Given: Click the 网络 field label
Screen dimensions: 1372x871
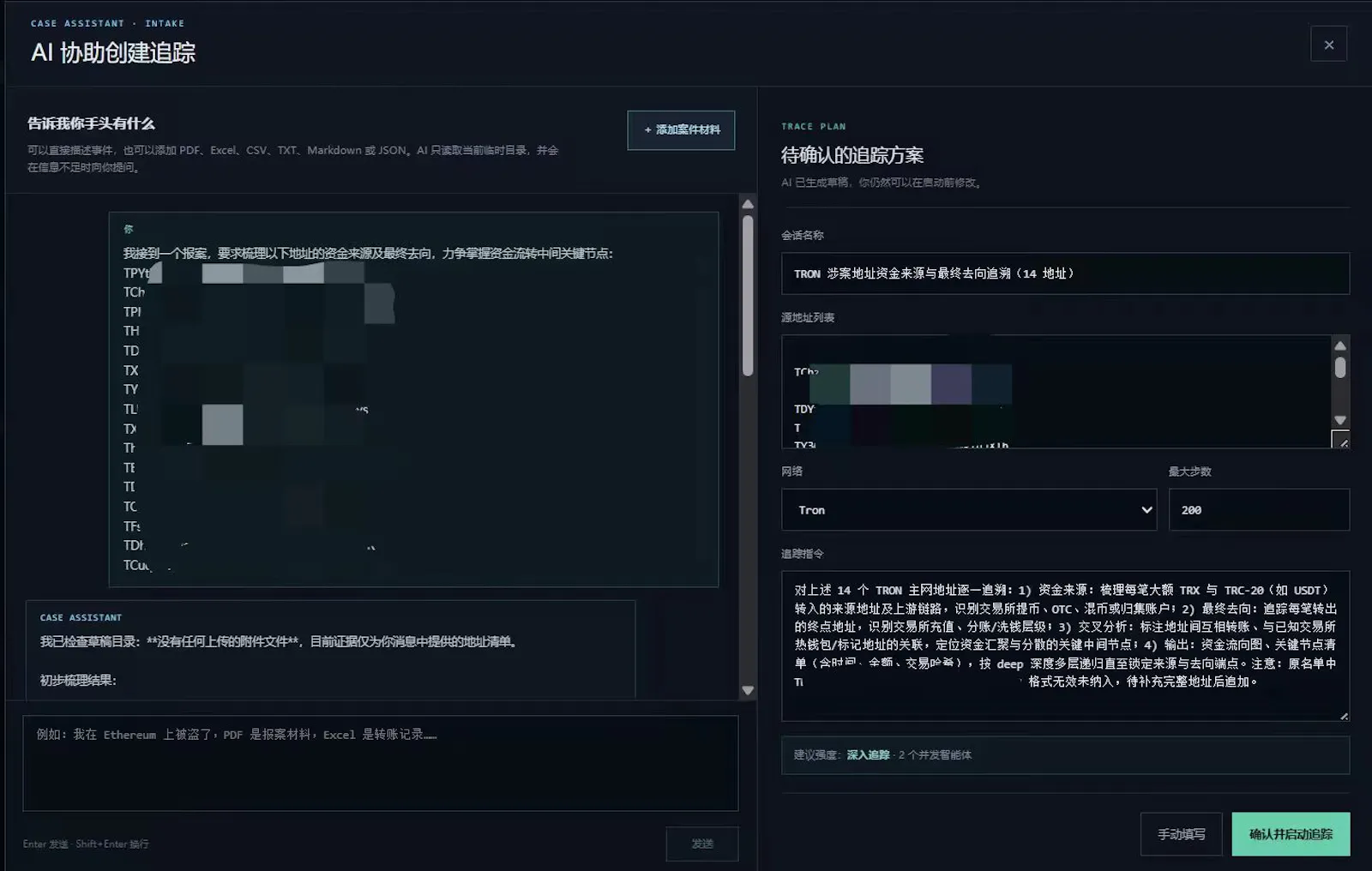Looking at the screenshot, I should click(791, 471).
